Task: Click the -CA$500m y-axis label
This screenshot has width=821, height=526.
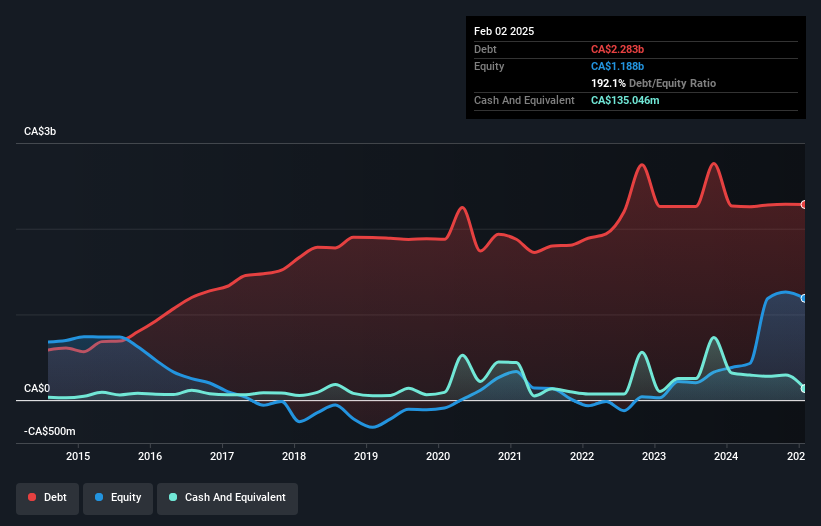Action: pos(50,431)
